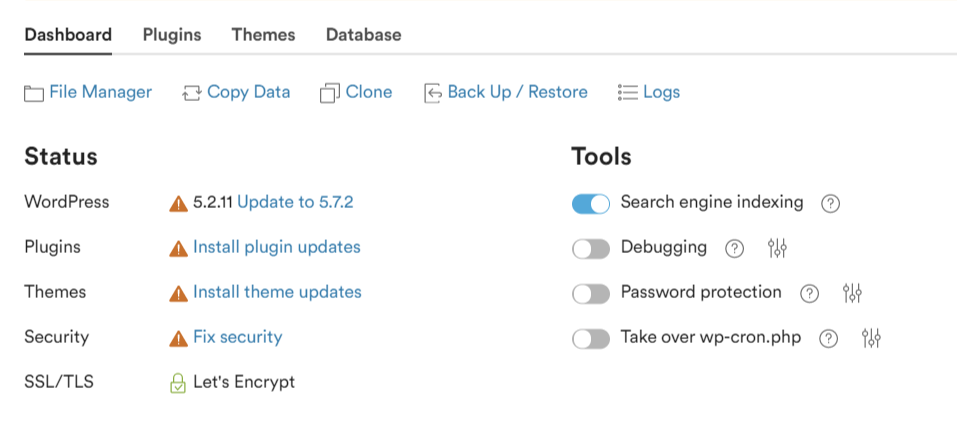Click the help icon beside Debugging
This screenshot has height=428, width=957.
[x=734, y=248]
